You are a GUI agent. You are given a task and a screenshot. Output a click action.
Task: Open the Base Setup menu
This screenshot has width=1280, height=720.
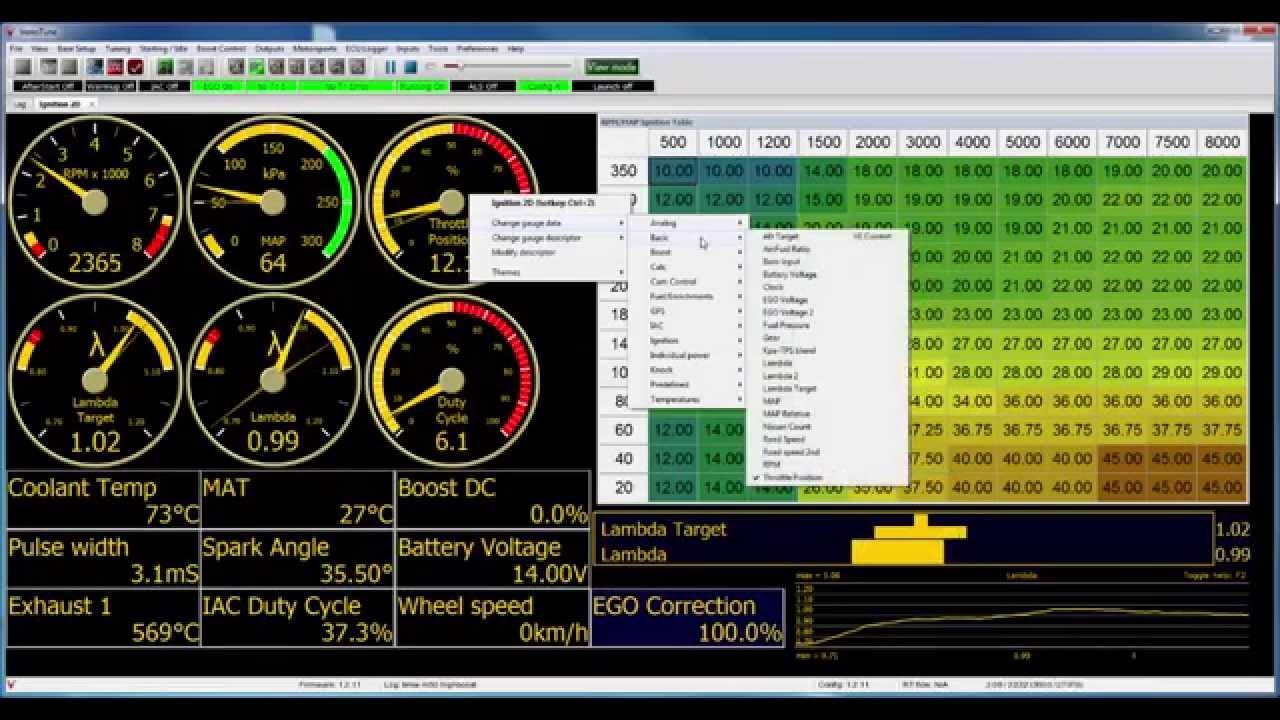[x=77, y=48]
